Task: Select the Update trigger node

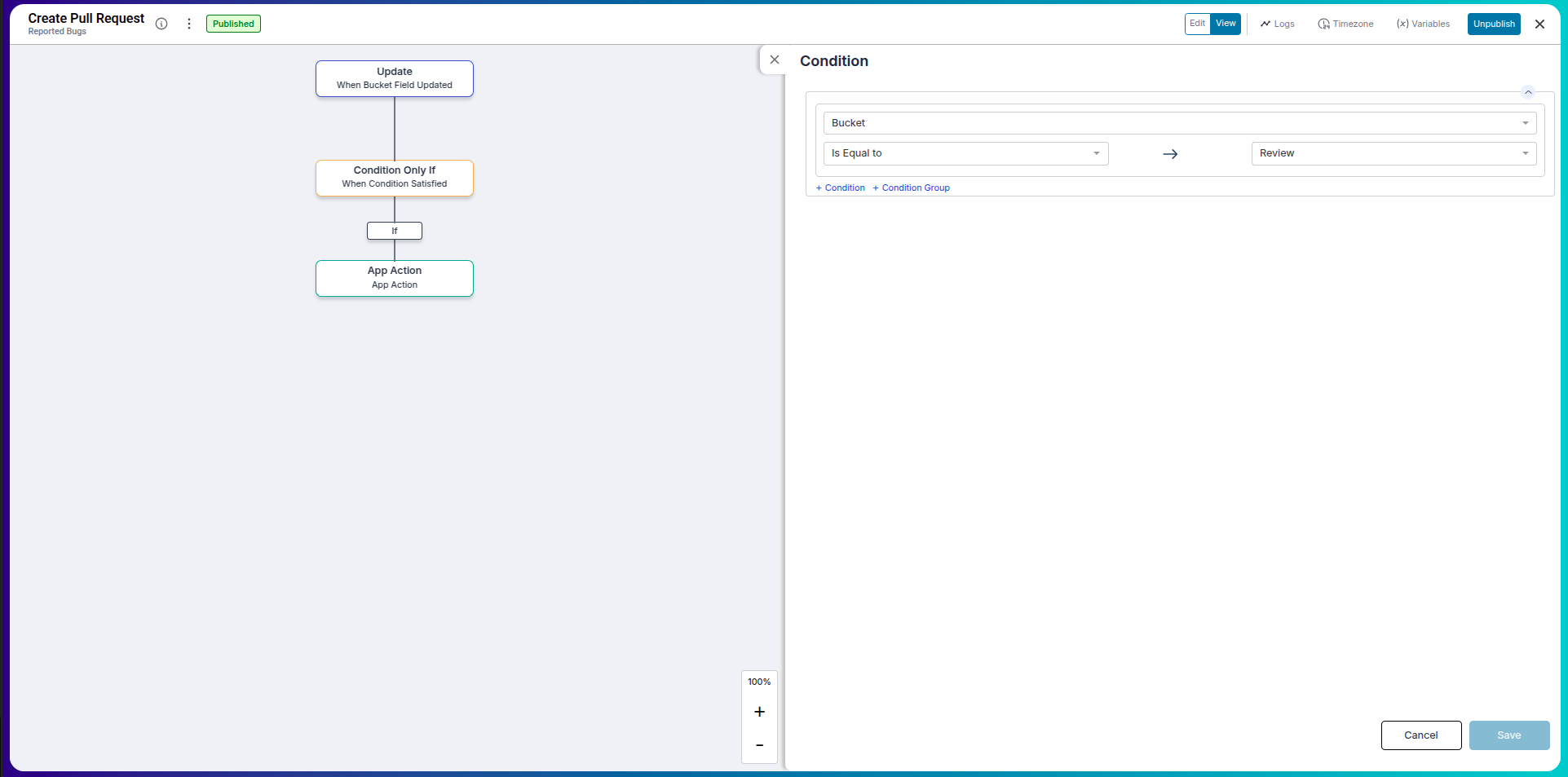Action: pyautogui.click(x=395, y=78)
